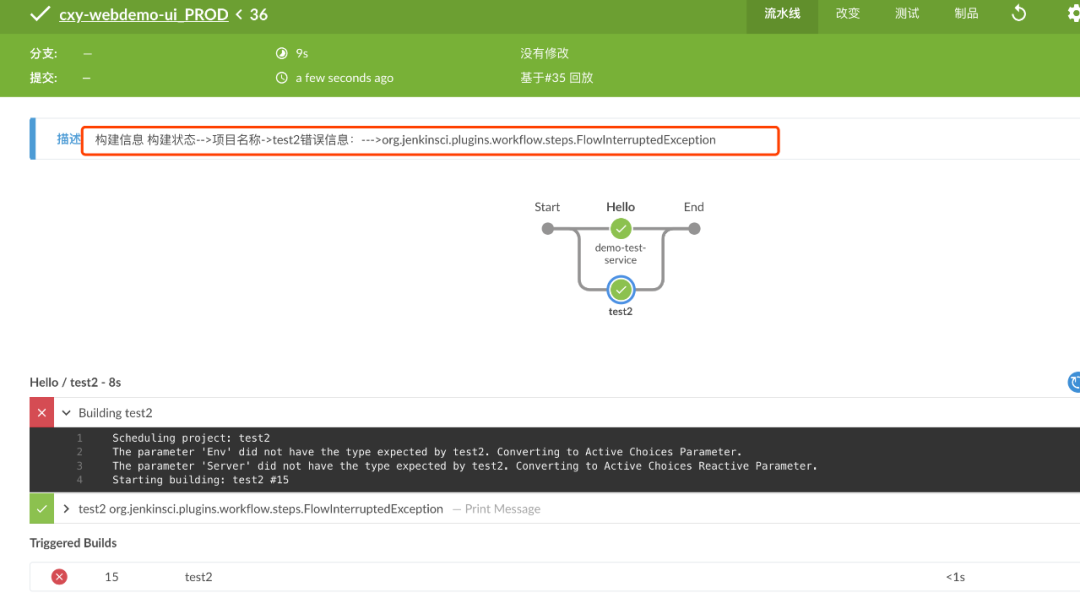1080x609 pixels.
Task: Select the test2 stage node in graph
Action: 620,290
